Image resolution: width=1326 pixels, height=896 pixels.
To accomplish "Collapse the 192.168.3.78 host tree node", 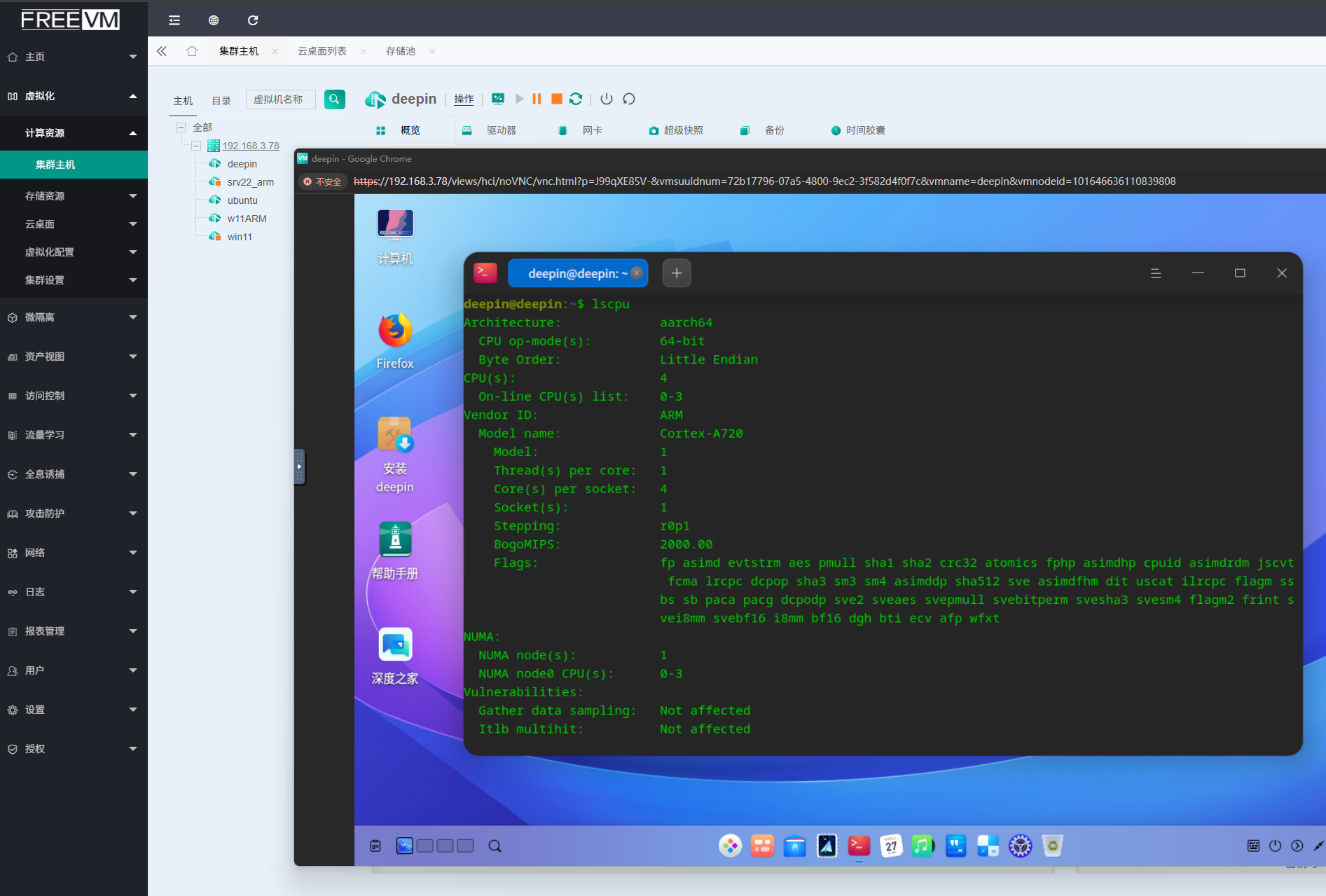I will (197, 146).
